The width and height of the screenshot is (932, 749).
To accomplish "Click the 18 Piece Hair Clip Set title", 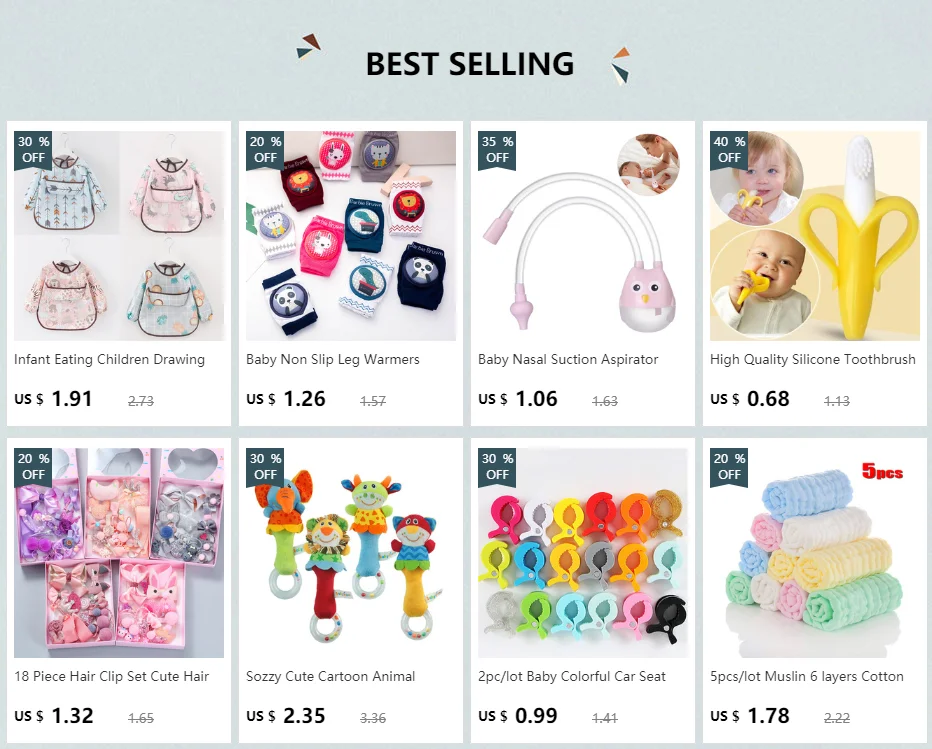I will coord(112,676).
